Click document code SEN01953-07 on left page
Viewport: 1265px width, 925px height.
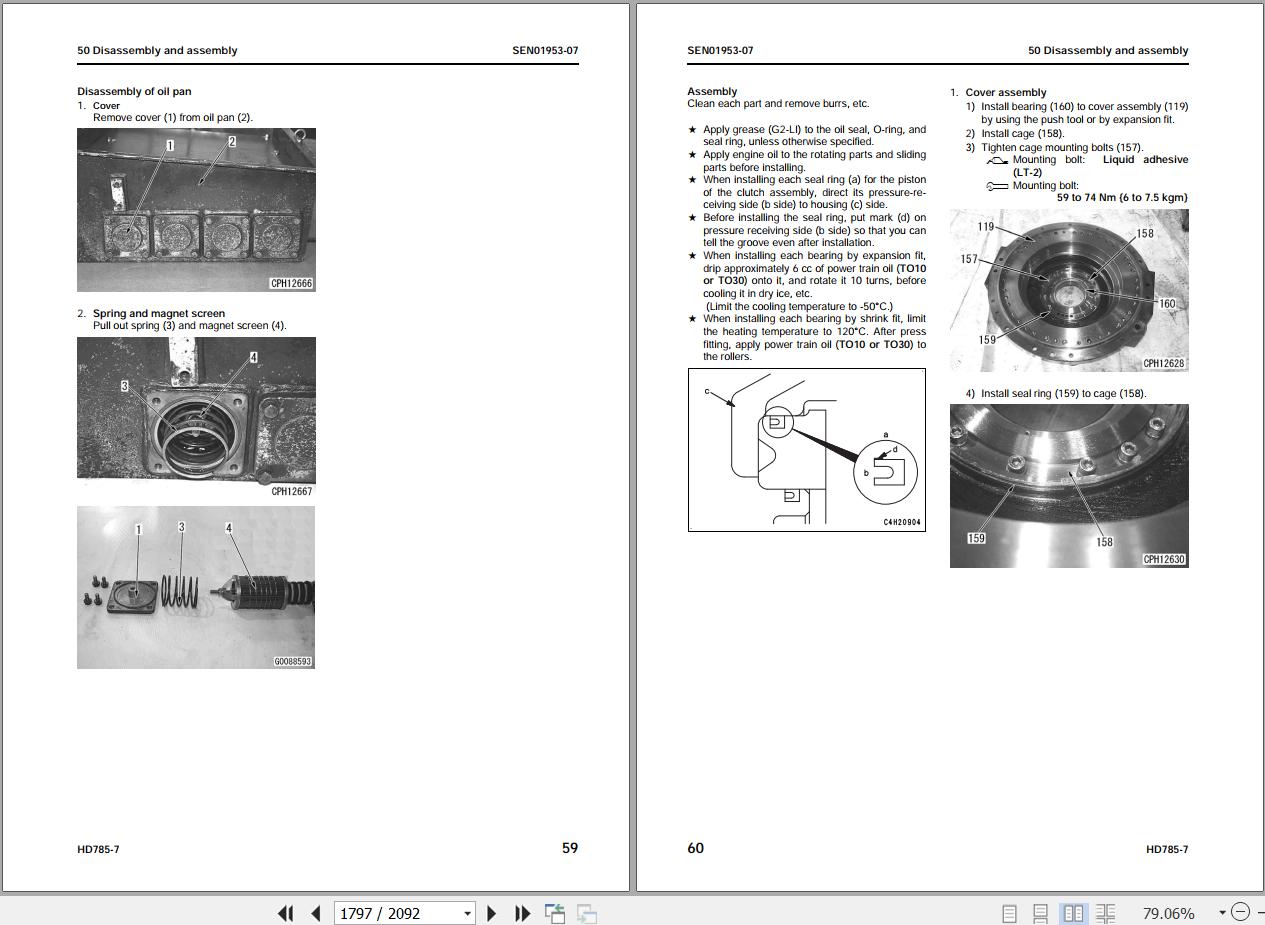coord(545,50)
